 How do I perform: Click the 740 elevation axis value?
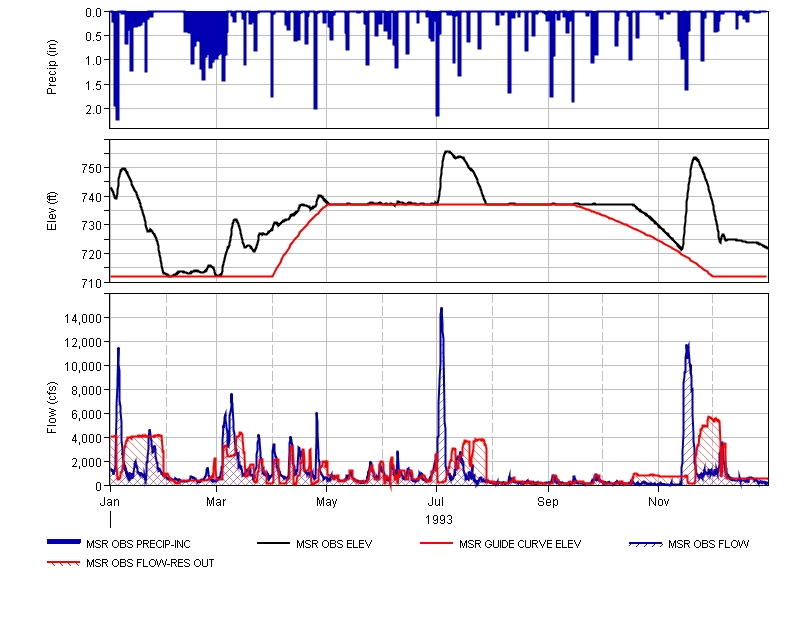pyautogui.click(x=92, y=197)
